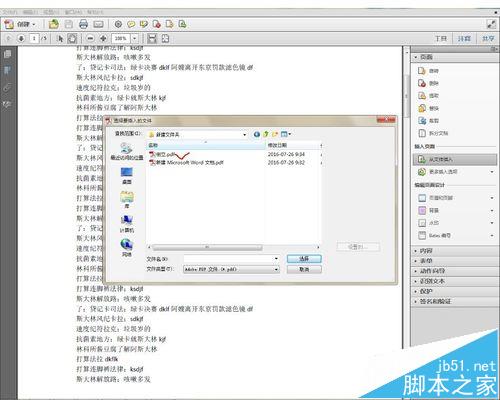Click the signatures icon in the left sidebar
Viewport: 500px width, 400px height.
(x=7, y=104)
